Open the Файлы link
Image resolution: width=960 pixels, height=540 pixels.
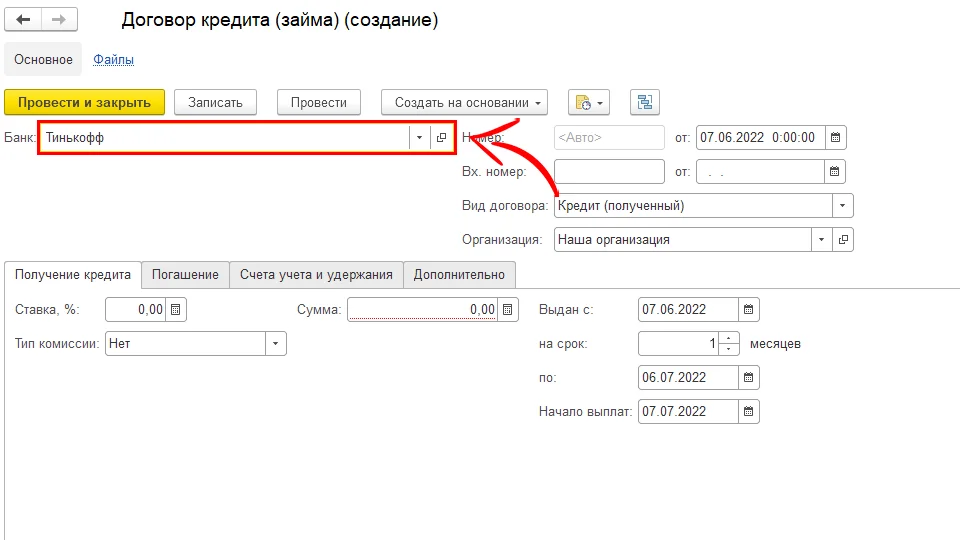(x=113, y=60)
